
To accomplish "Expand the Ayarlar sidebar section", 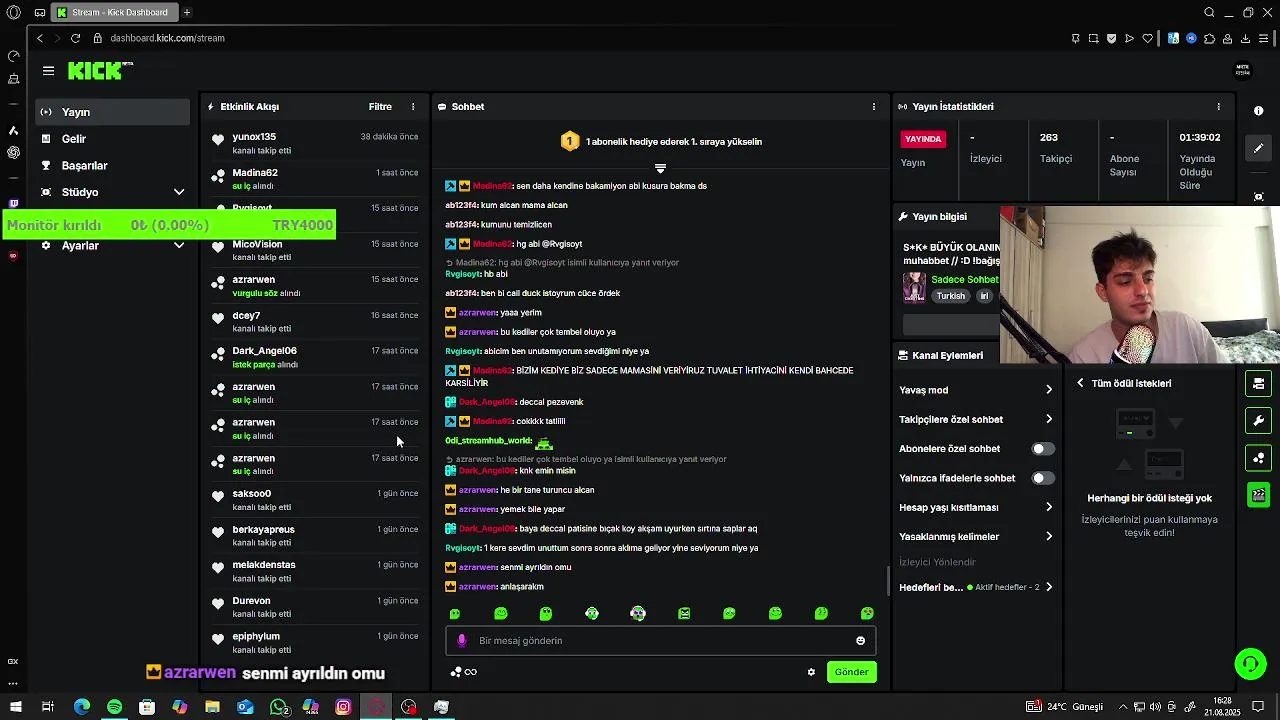I will click(179, 245).
